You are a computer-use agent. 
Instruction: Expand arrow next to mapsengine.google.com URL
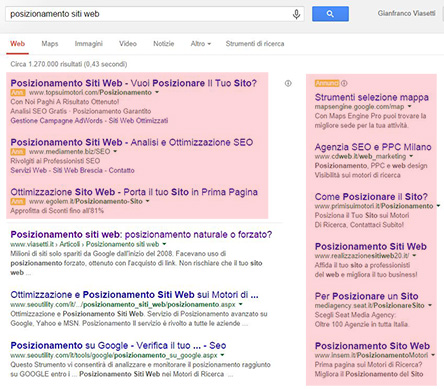(x=409, y=107)
